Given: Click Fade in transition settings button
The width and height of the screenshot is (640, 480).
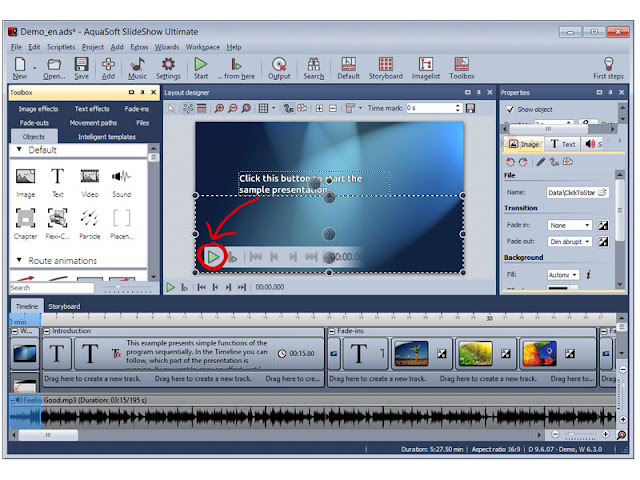Looking at the screenshot, I should (x=603, y=225).
